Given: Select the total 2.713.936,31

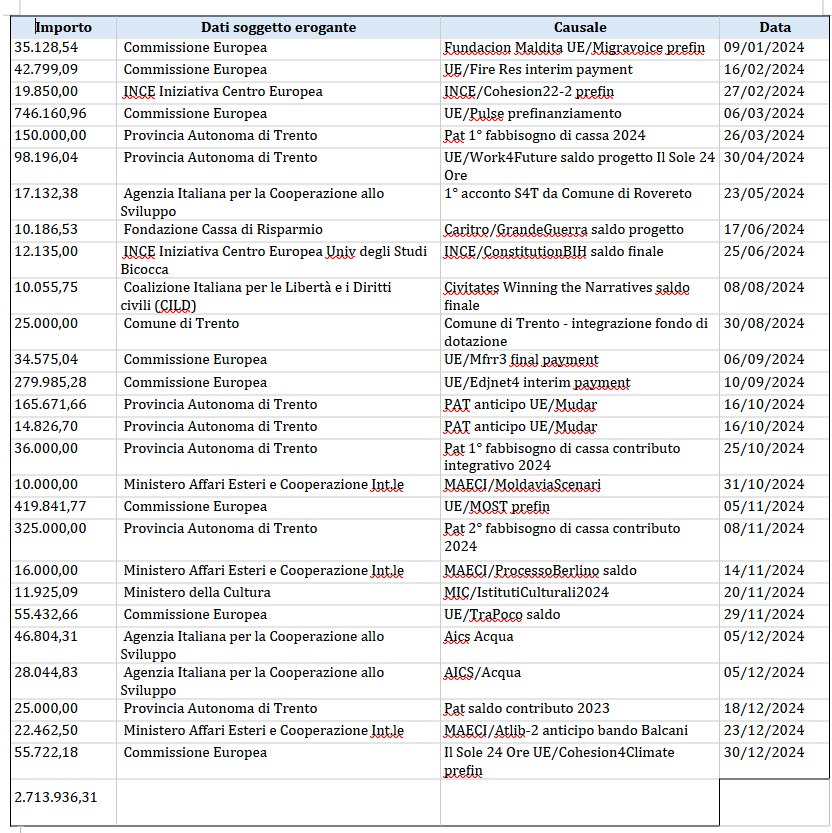Looking at the screenshot, I should (x=56, y=797).
